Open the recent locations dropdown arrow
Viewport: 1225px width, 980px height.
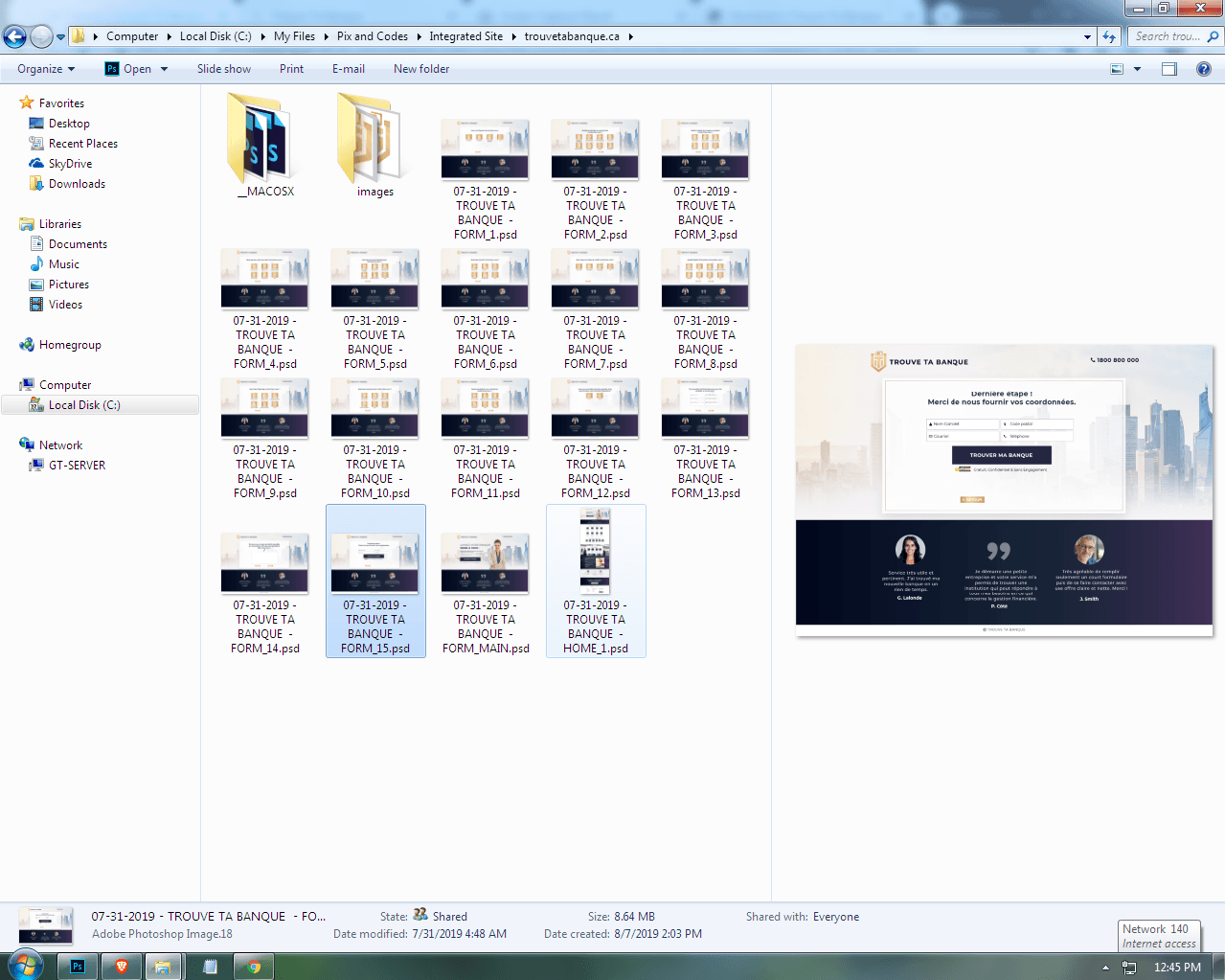[x=60, y=37]
